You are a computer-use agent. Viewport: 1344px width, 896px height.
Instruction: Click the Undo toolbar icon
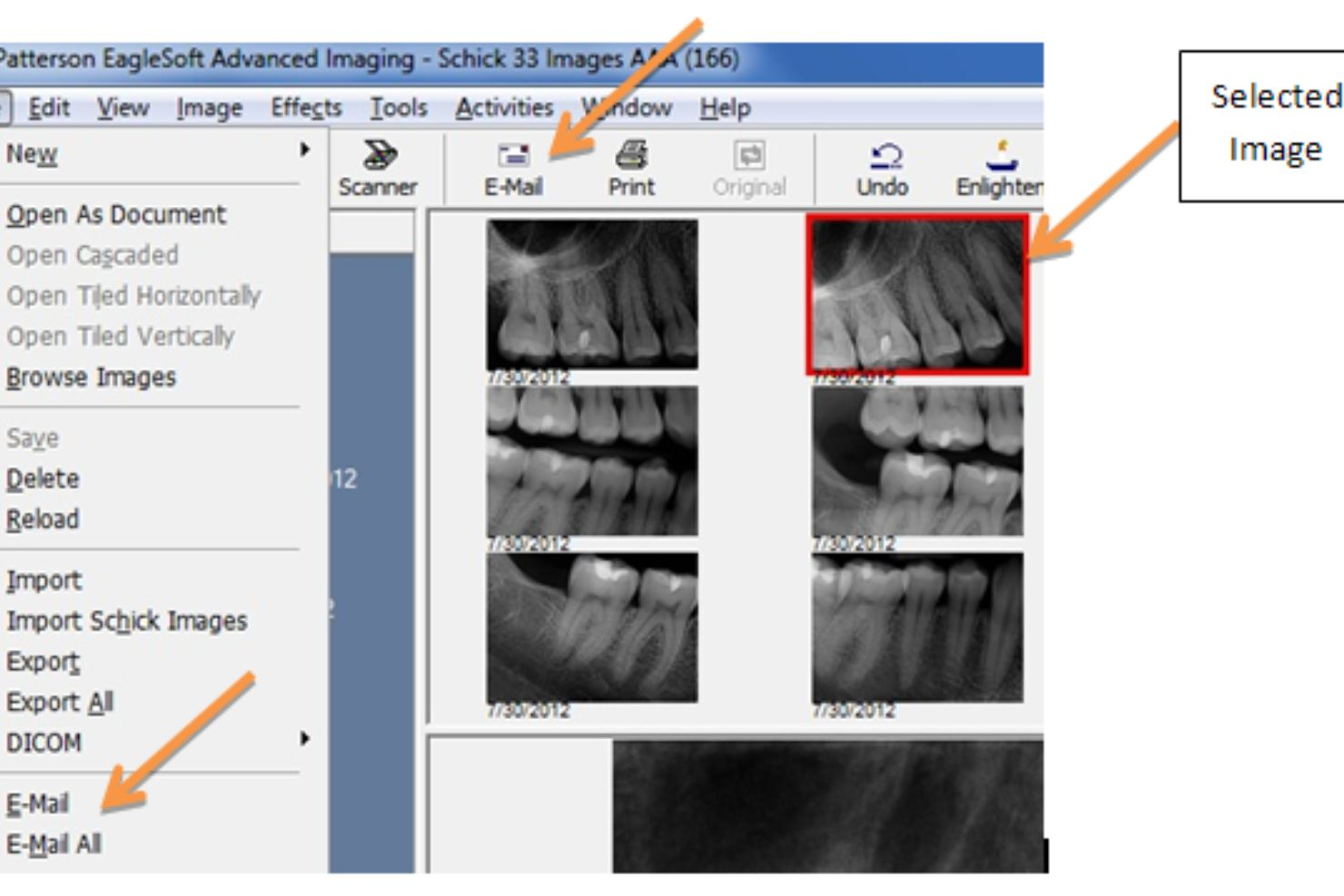pos(883,169)
